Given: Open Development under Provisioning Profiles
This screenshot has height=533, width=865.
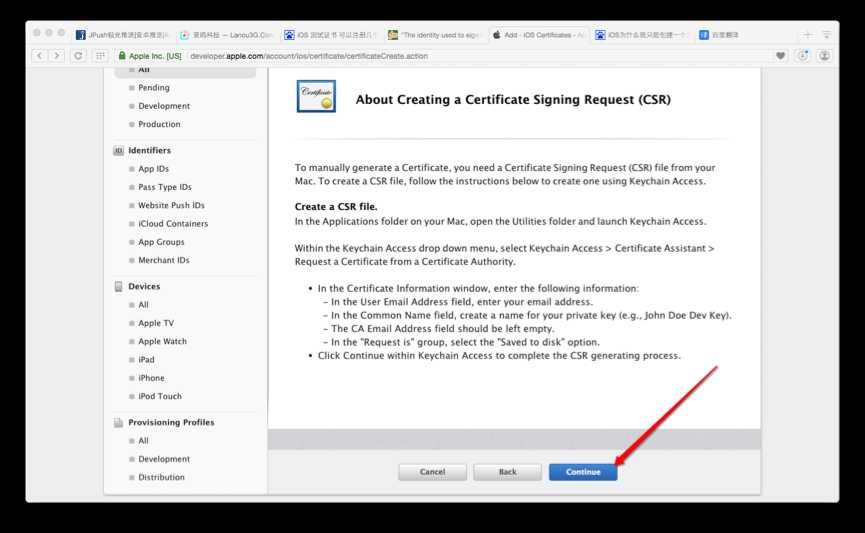Looking at the screenshot, I should point(164,459).
